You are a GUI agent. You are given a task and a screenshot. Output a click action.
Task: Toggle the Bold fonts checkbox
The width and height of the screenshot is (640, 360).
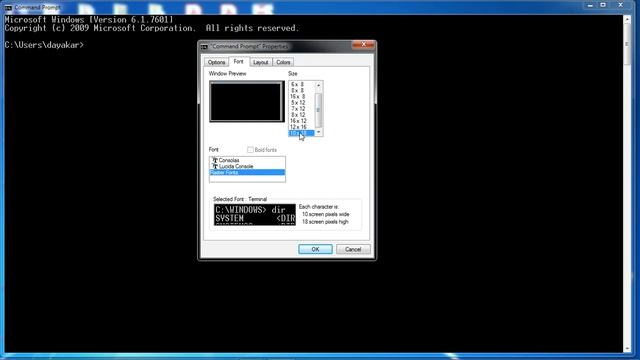(x=250, y=150)
